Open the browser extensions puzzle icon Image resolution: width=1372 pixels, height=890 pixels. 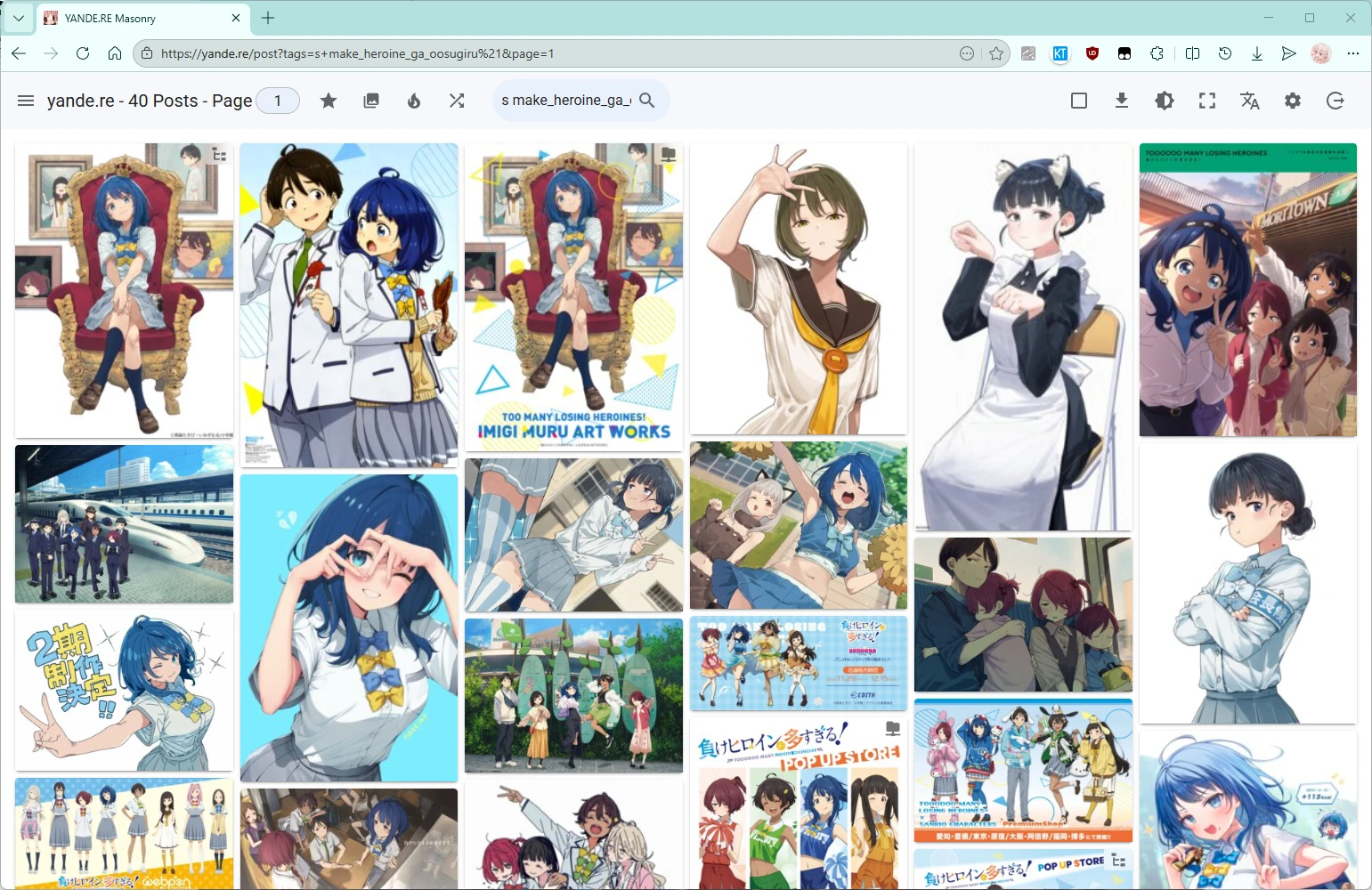point(1157,53)
